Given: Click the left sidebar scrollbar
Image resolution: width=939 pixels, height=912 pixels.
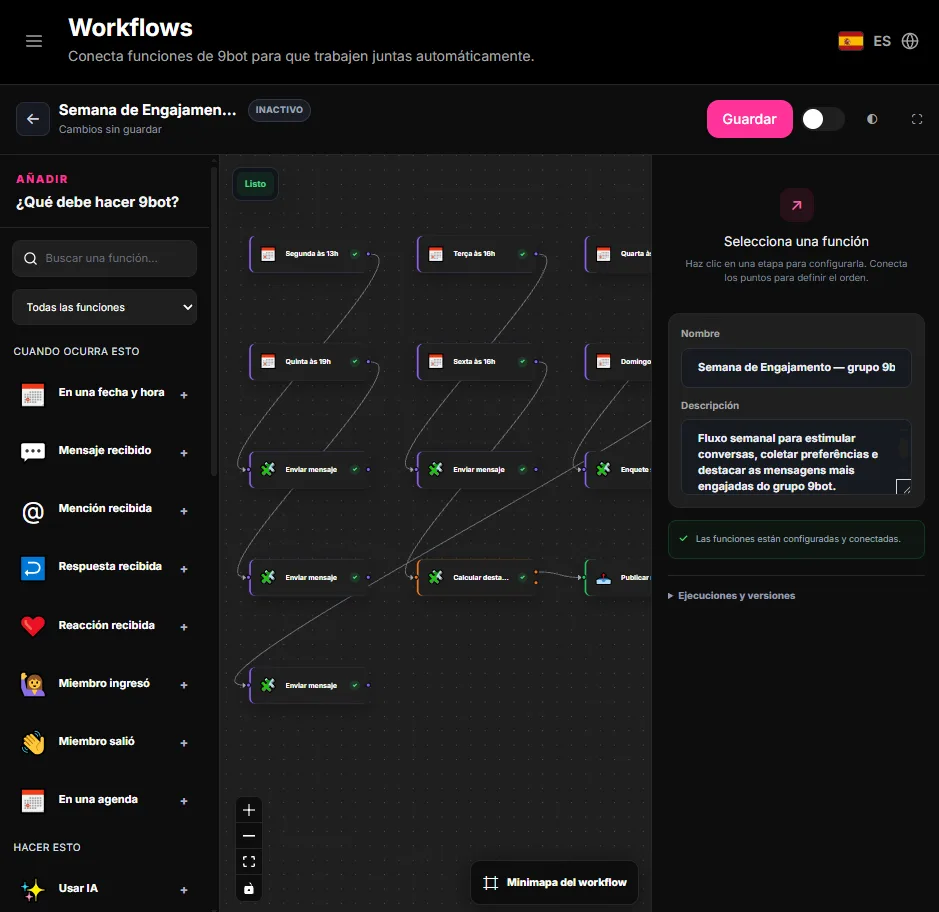Looking at the screenshot, I should coord(214,320).
